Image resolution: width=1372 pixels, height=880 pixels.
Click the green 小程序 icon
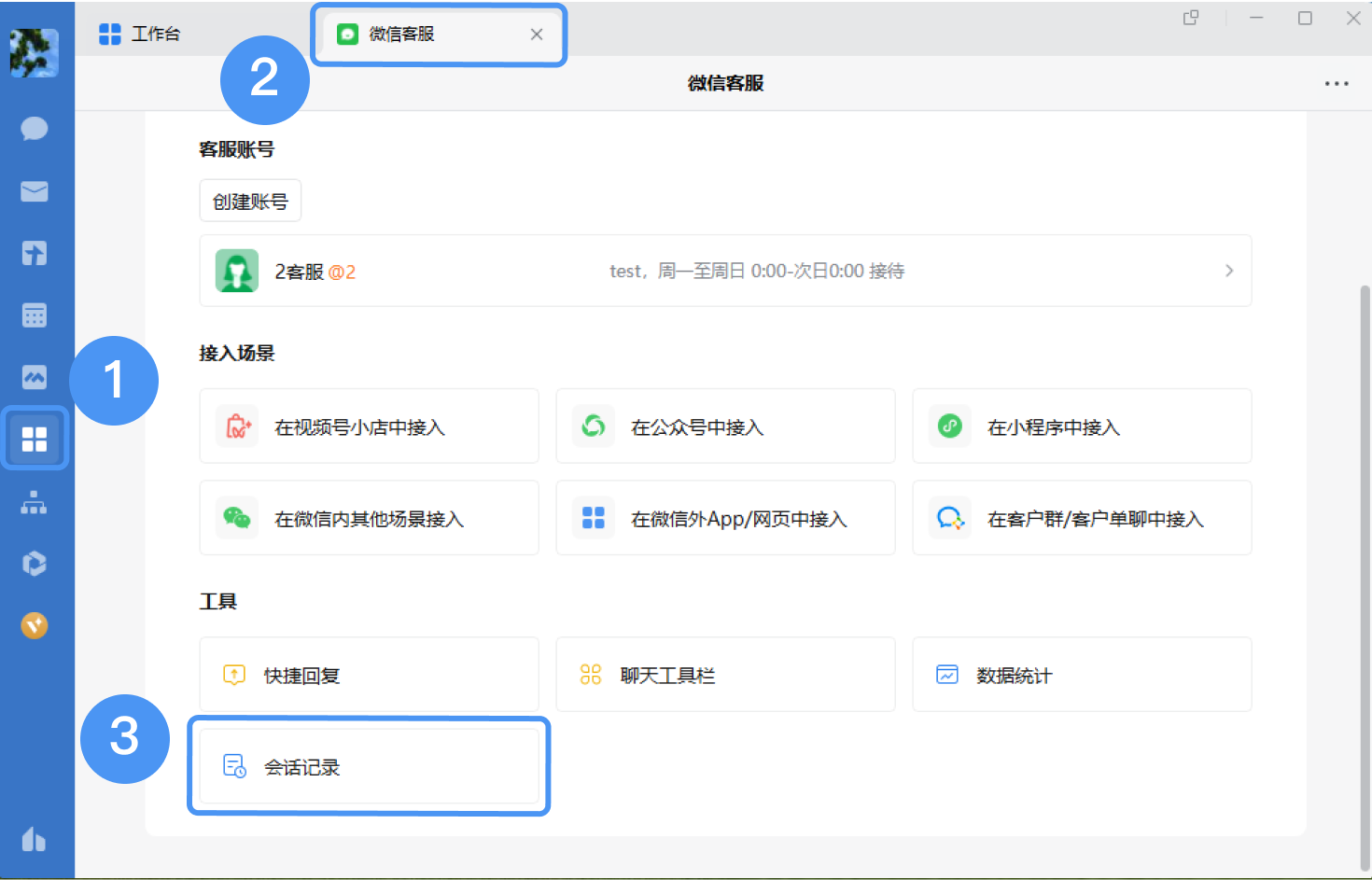pyautogui.click(x=950, y=426)
